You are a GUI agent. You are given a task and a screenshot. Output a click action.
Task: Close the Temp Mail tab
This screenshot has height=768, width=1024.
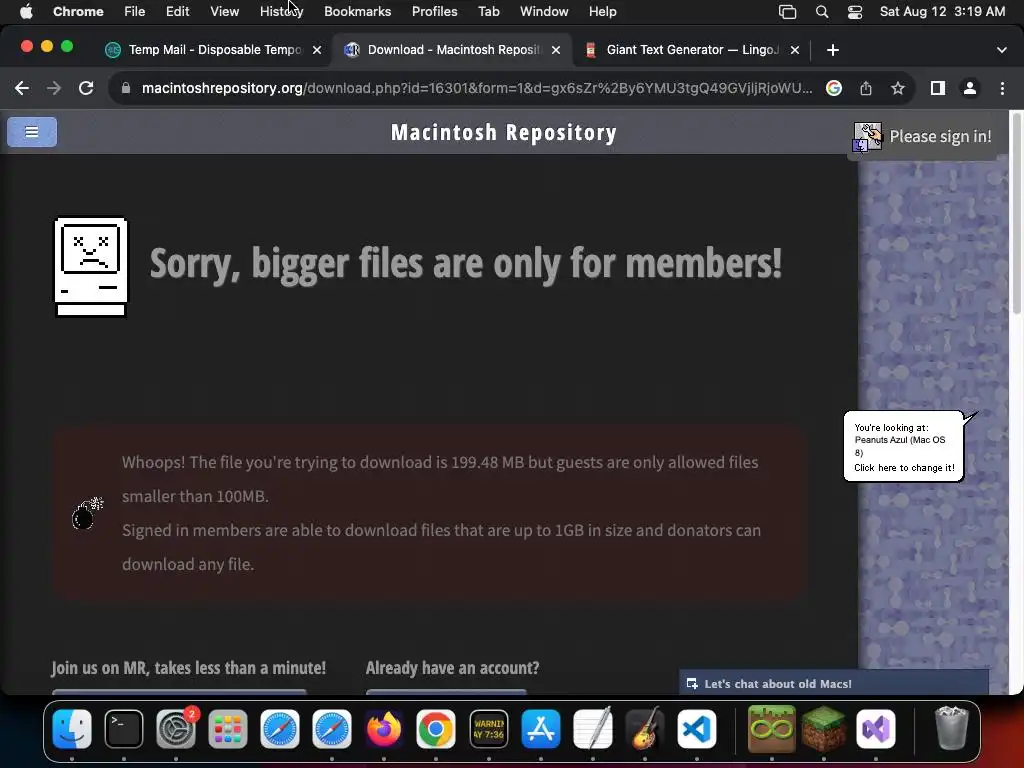[x=317, y=50]
